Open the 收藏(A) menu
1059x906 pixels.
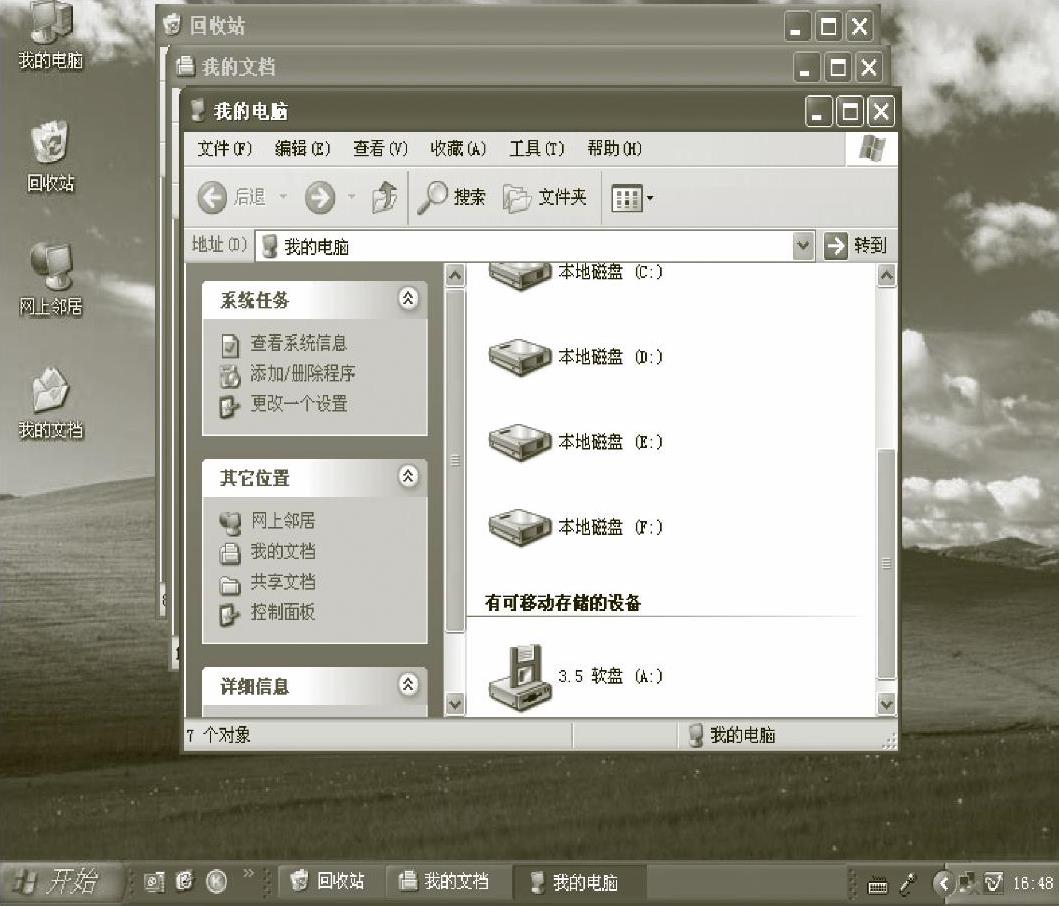click(x=459, y=149)
